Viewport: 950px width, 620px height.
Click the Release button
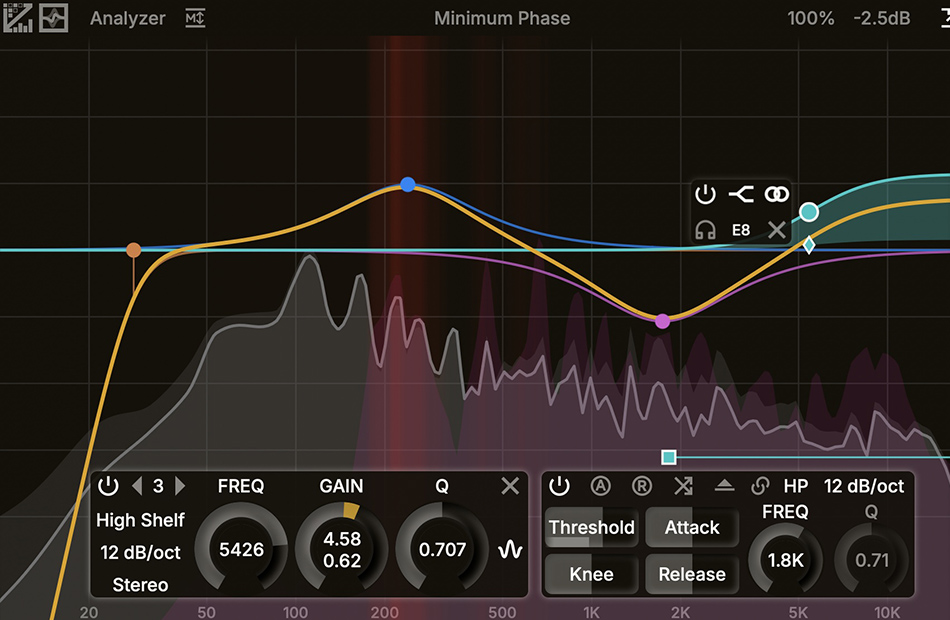(692, 574)
